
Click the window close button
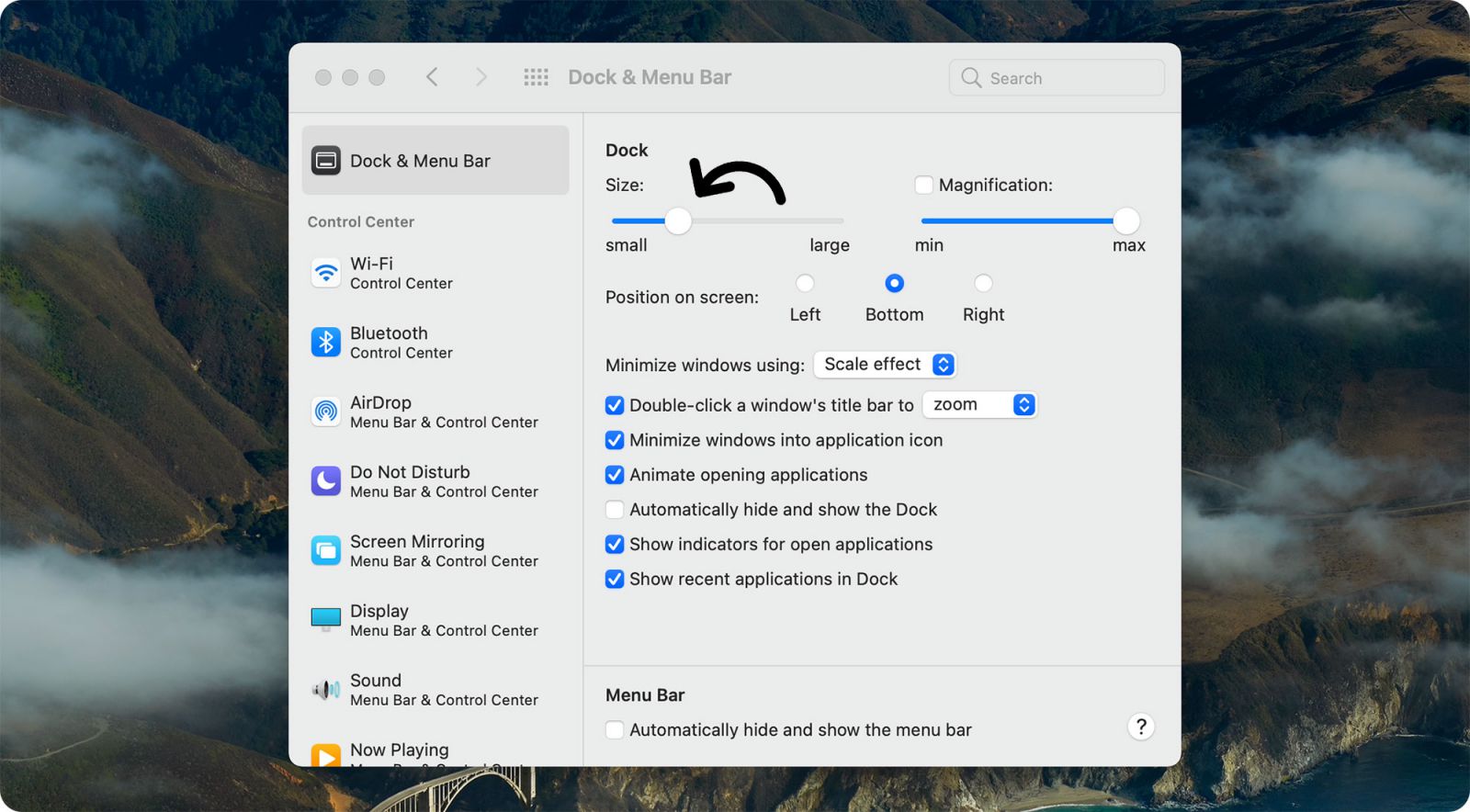(x=323, y=78)
